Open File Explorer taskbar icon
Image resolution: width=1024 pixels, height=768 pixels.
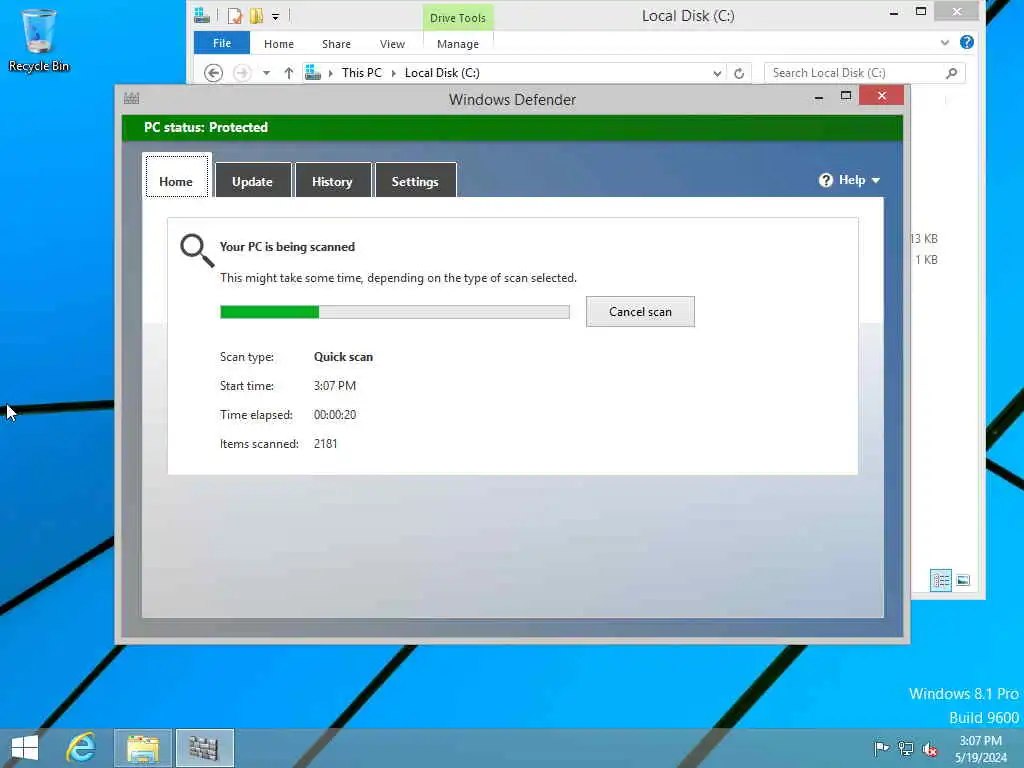click(x=143, y=748)
